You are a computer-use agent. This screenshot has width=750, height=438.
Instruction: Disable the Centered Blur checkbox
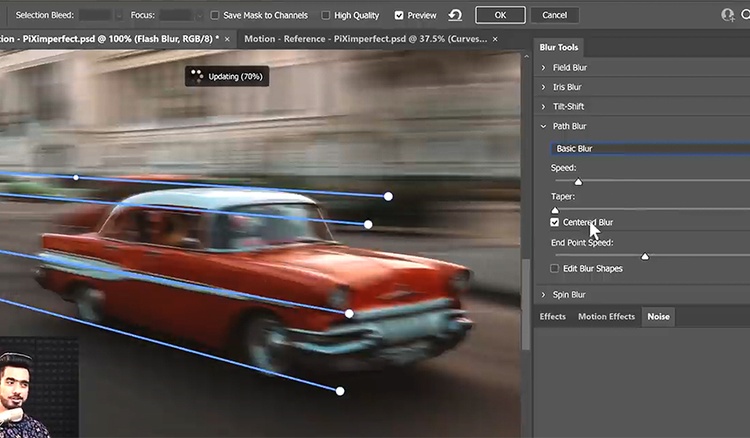555,222
